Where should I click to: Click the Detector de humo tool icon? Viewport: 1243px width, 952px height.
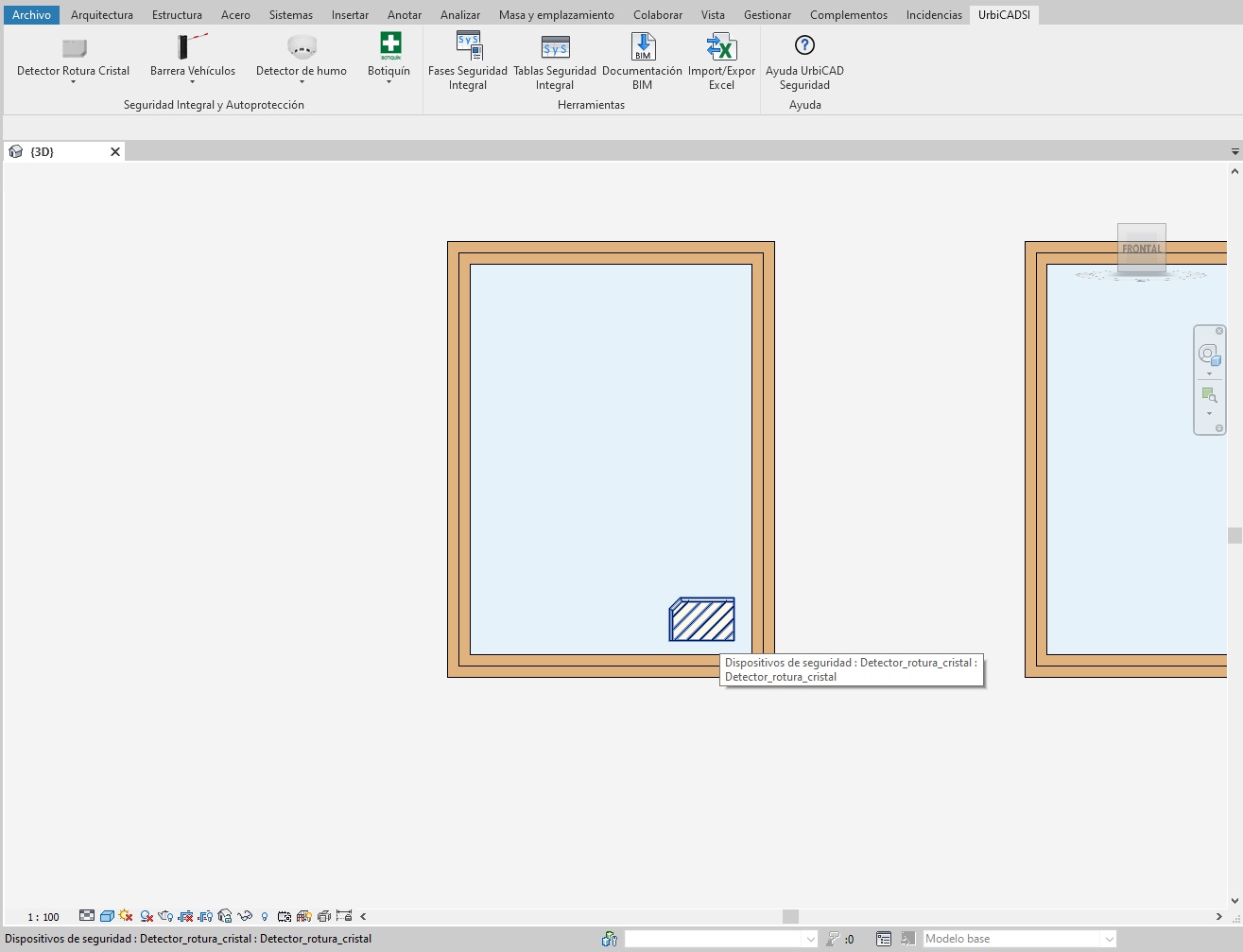302,46
